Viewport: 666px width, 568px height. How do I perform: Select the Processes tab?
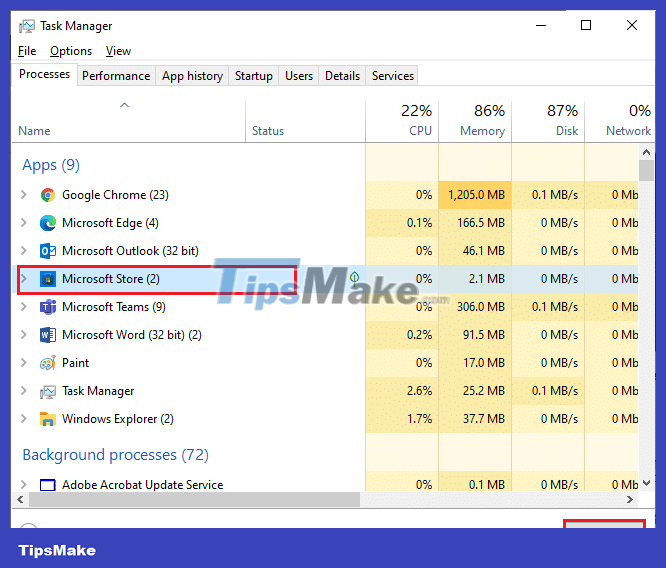44,74
